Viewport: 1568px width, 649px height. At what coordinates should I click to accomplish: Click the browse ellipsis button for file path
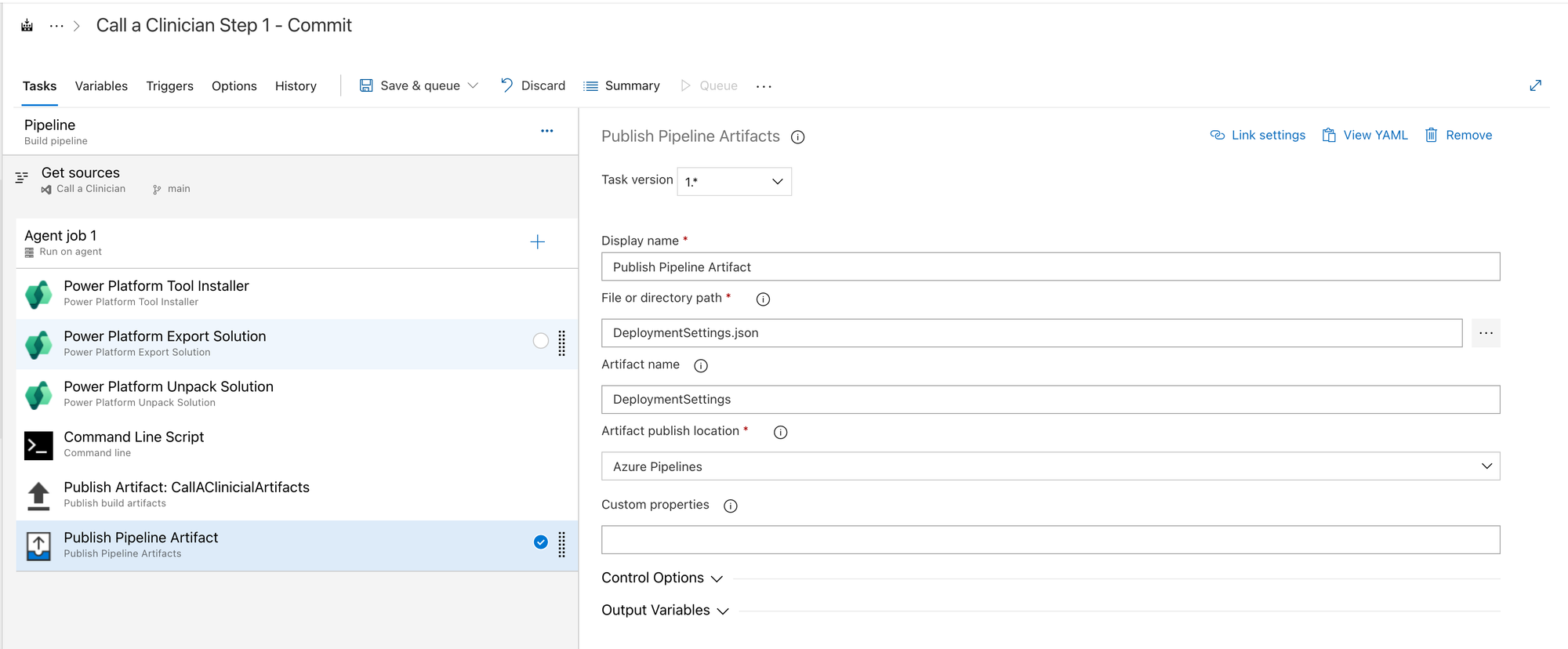coord(1486,333)
